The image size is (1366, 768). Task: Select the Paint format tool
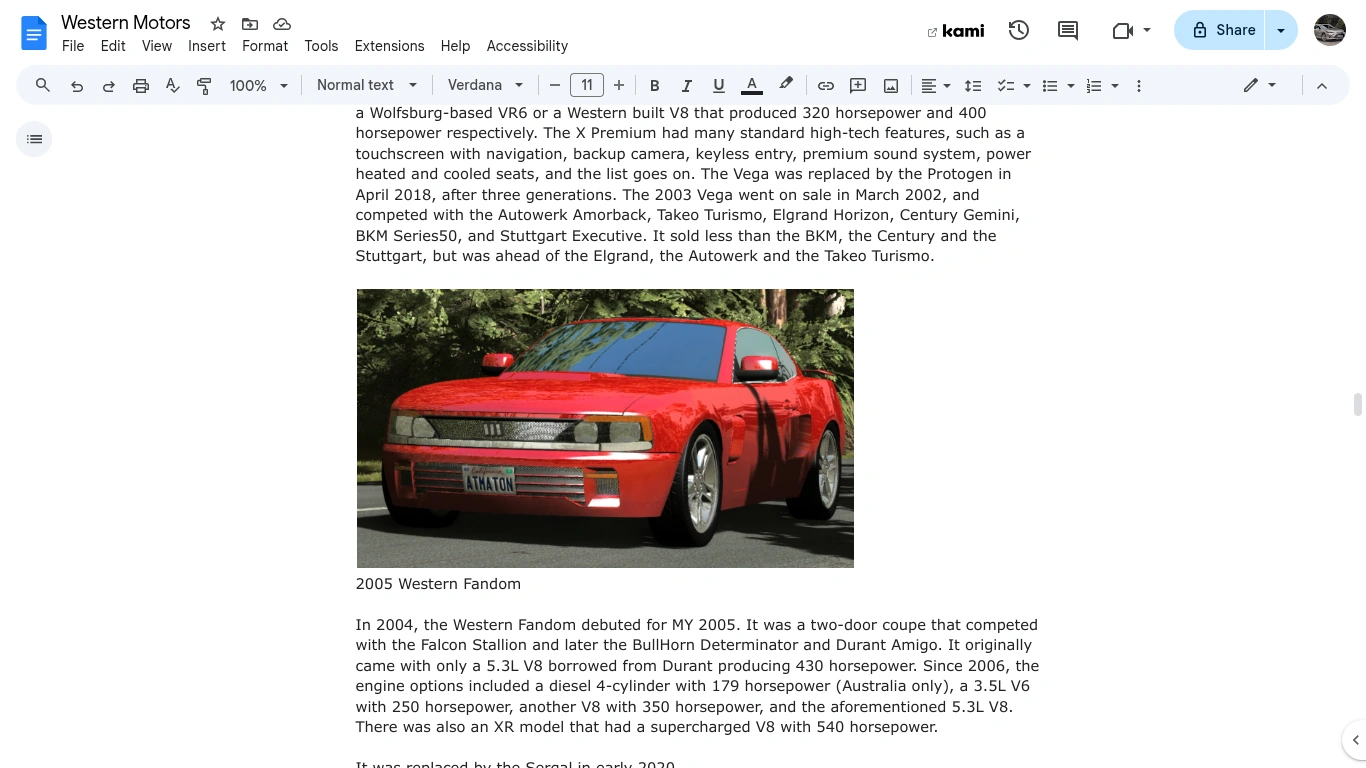[x=204, y=85]
